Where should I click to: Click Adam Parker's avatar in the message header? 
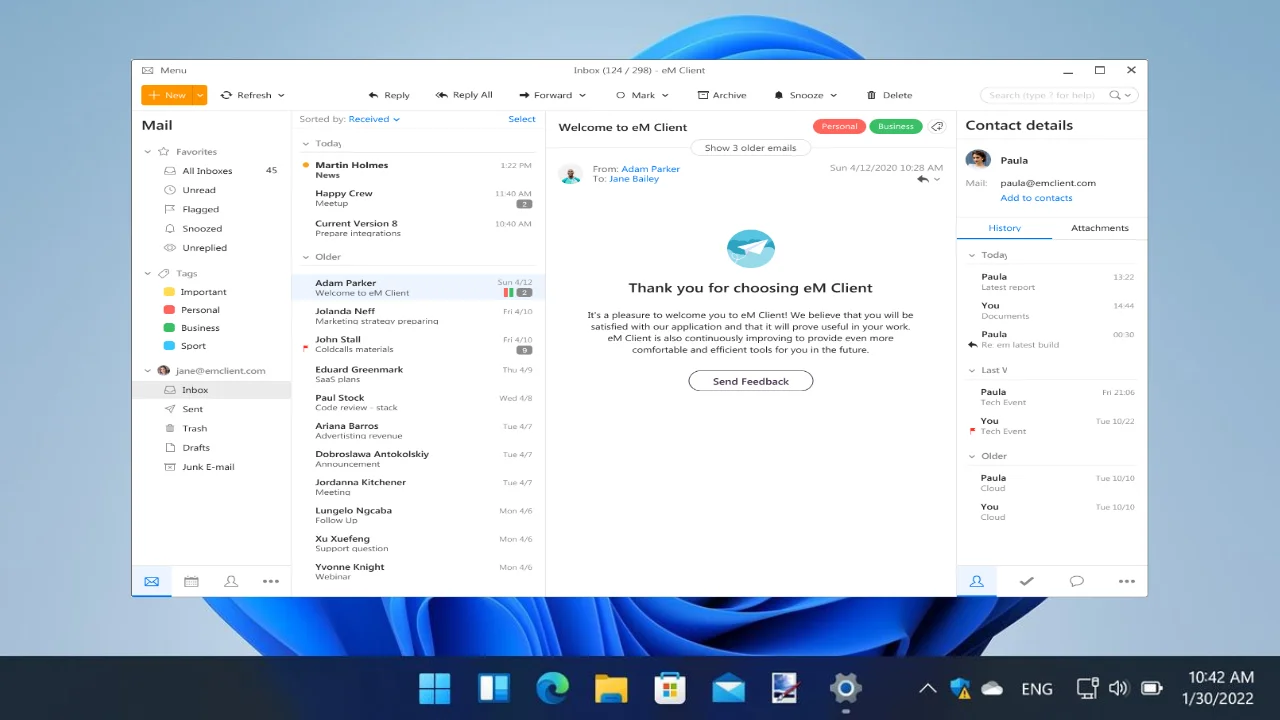571,174
